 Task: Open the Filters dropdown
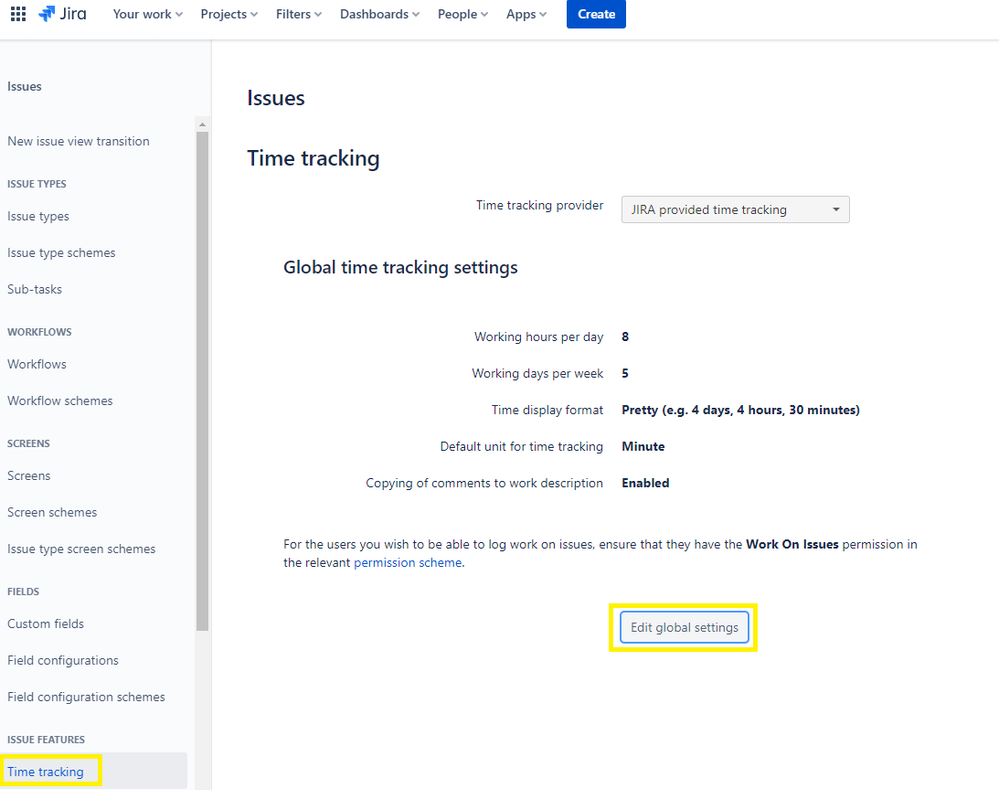tap(297, 14)
